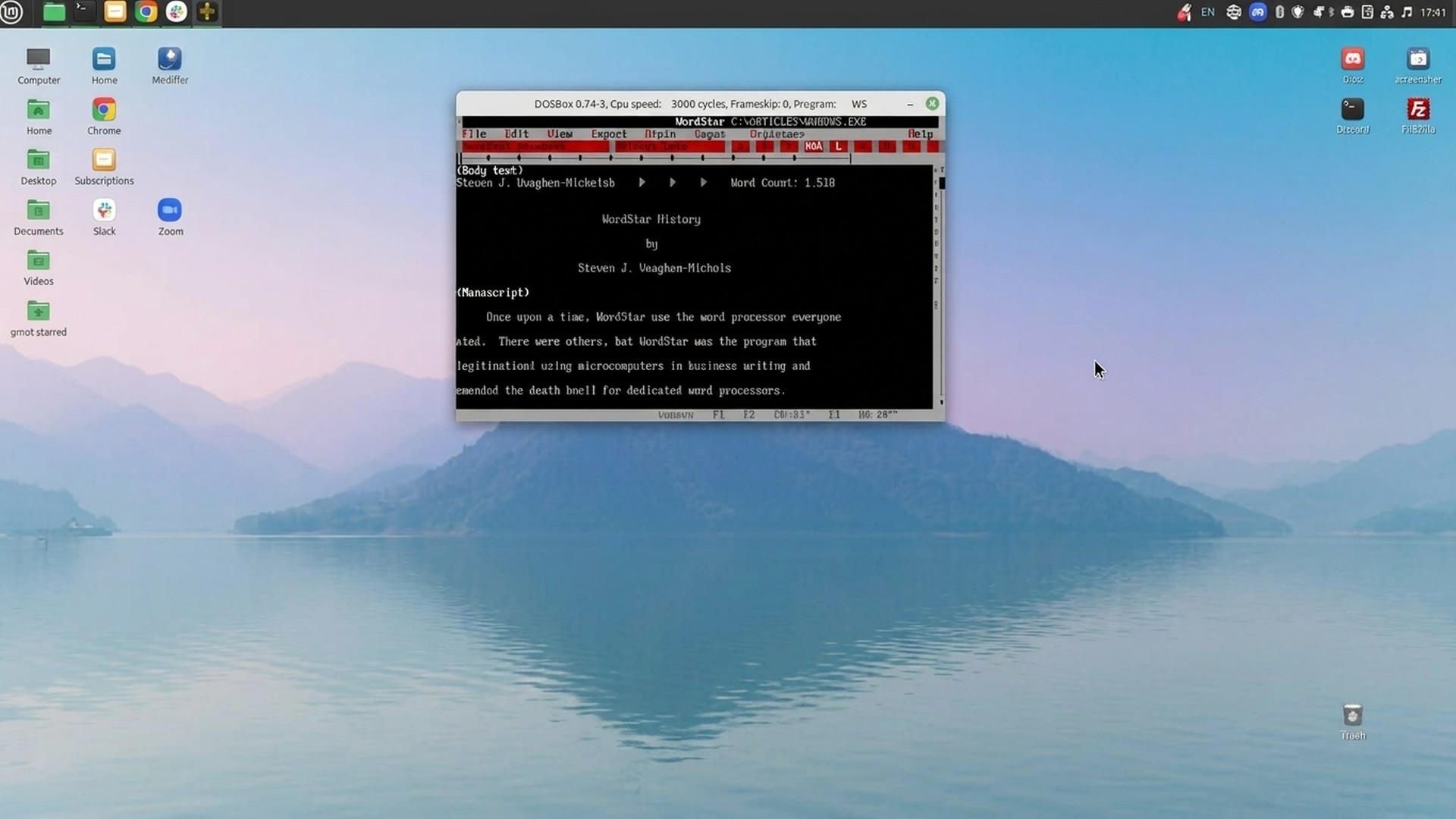This screenshot has width=1456, height=819.
Task: Click the network tray icon
Action: coord(1387,12)
